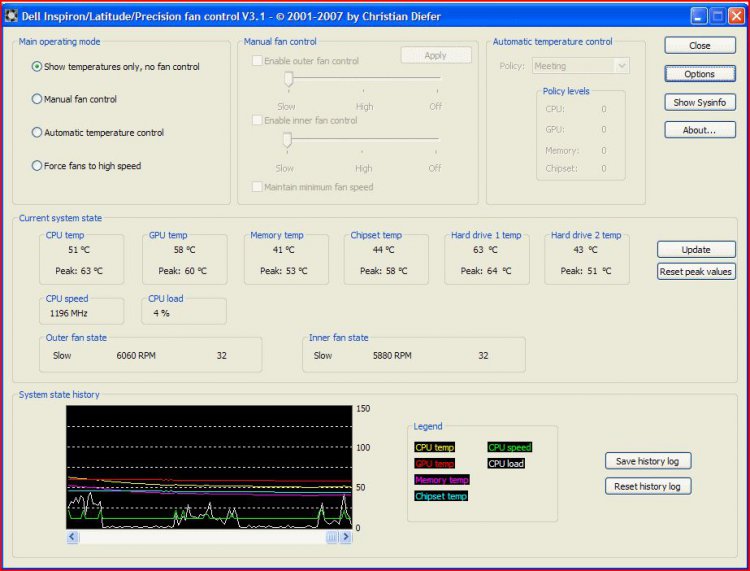This screenshot has width=750, height=571.
Task: Open the About... dialog
Action: pyautogui.click(x=700, y=130)
